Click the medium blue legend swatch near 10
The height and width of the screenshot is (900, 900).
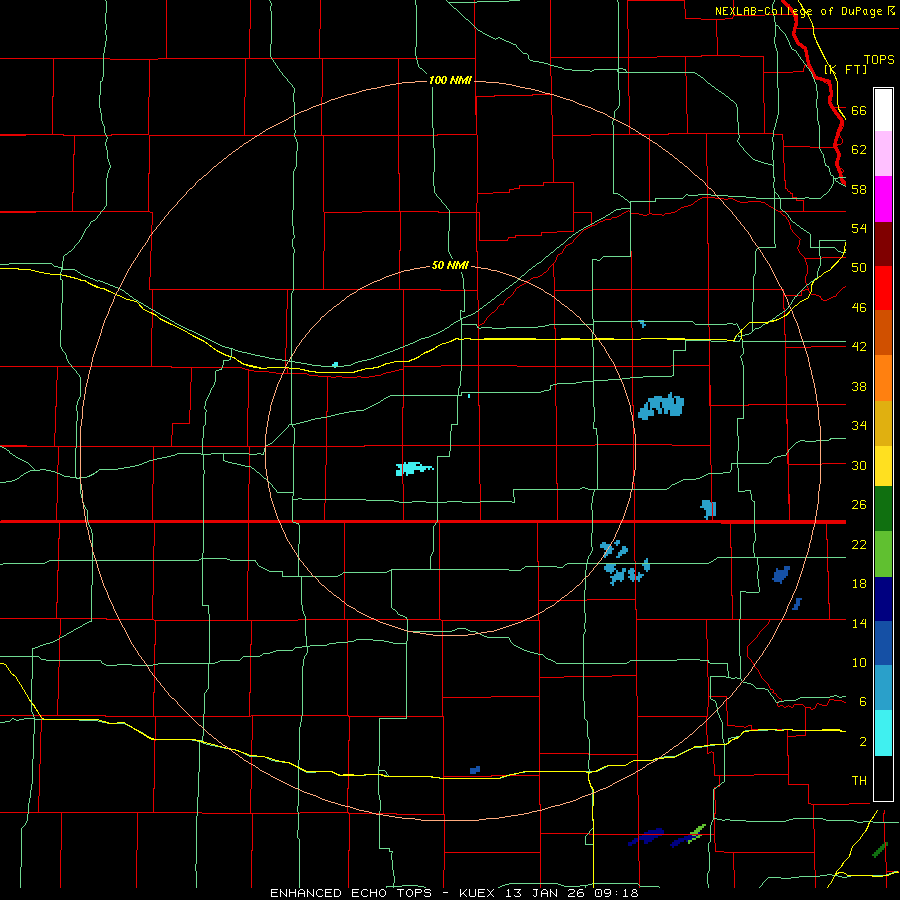point(883,643)
